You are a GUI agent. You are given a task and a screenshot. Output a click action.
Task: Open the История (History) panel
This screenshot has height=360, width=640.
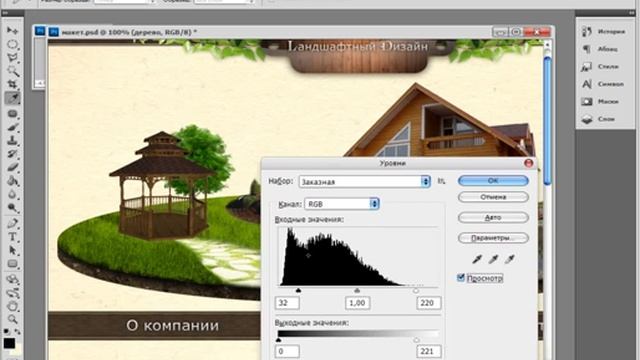pos(604,31)
